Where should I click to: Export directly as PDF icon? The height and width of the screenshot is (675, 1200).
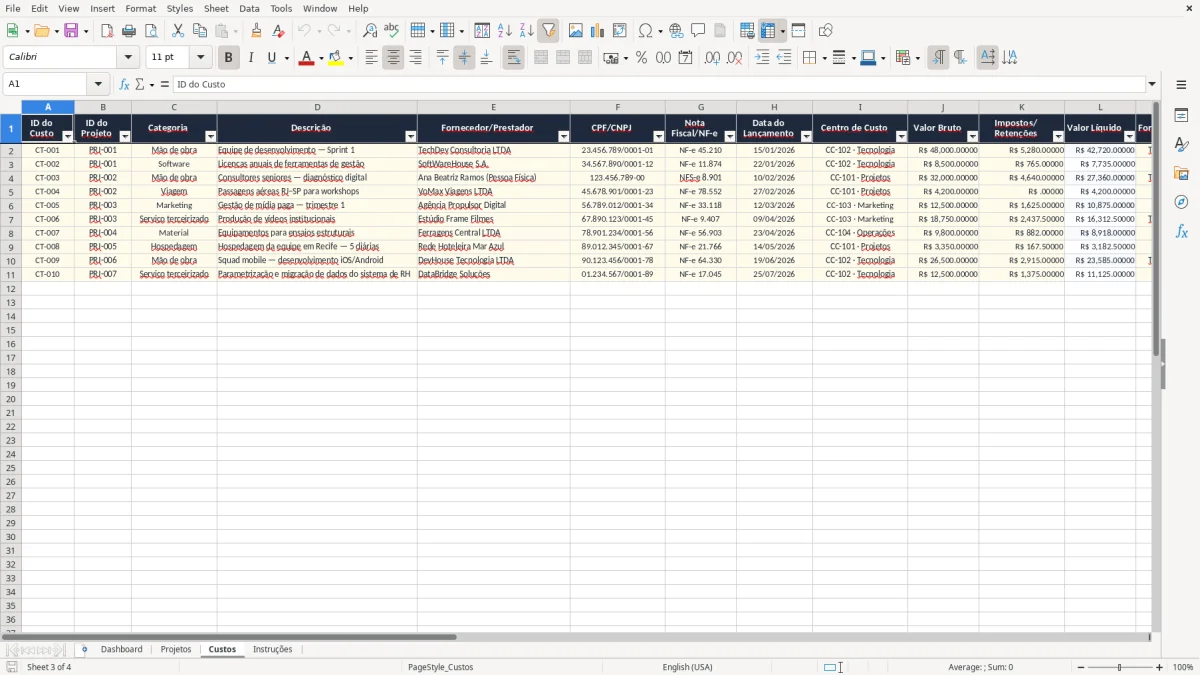[107, 31]
